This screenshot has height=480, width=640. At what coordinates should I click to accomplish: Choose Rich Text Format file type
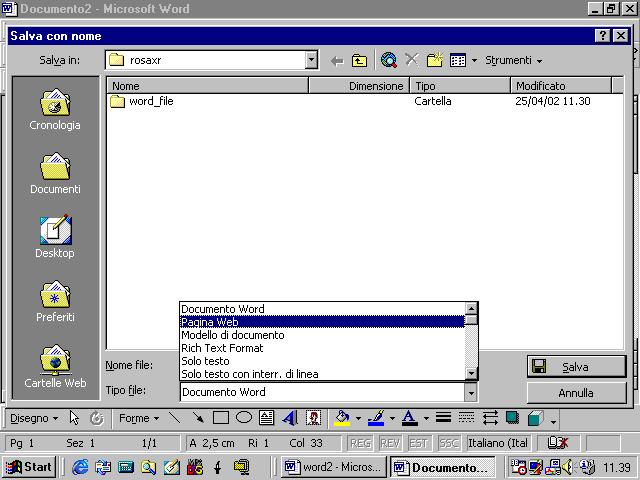pos(322,348)
